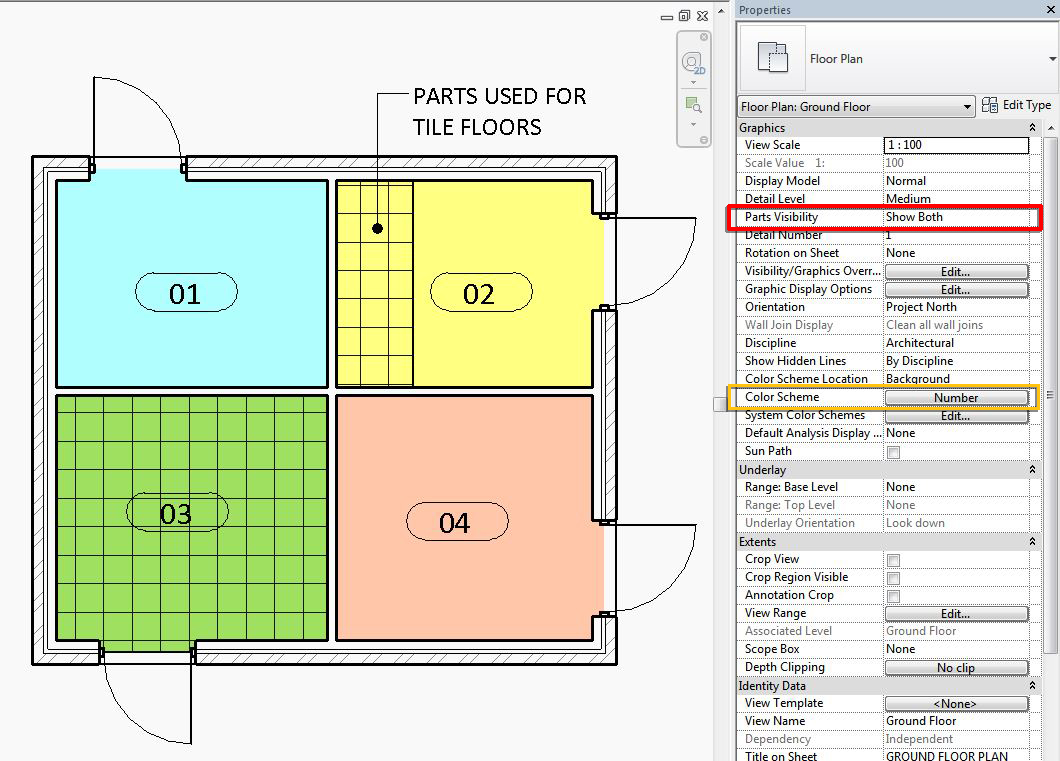1060x761 pixels.
Task: Click the Properties panel scrollbar up arrow
Action: point(1052,127)
